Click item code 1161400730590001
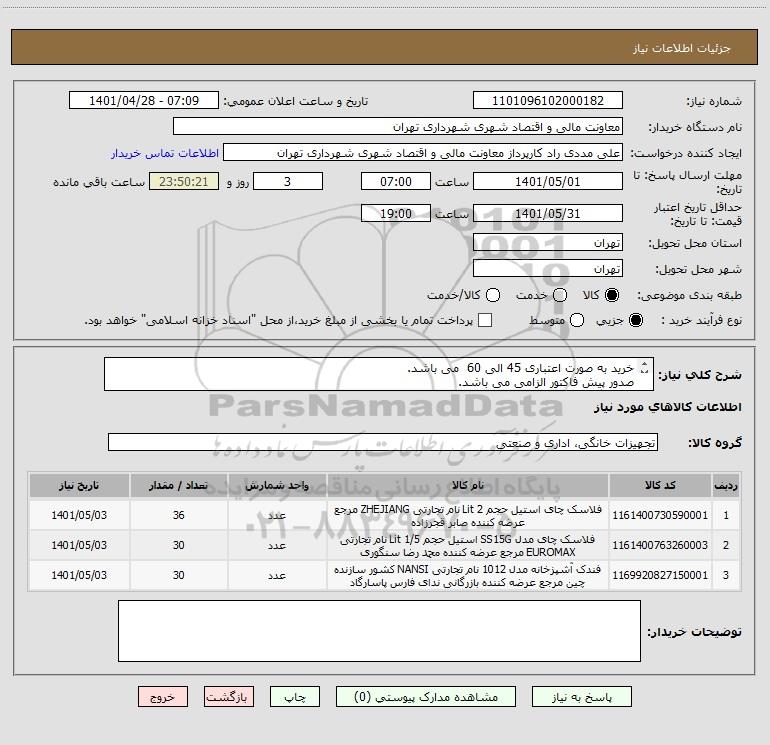This screenshot has height=745, width=770. pos(660,515)
